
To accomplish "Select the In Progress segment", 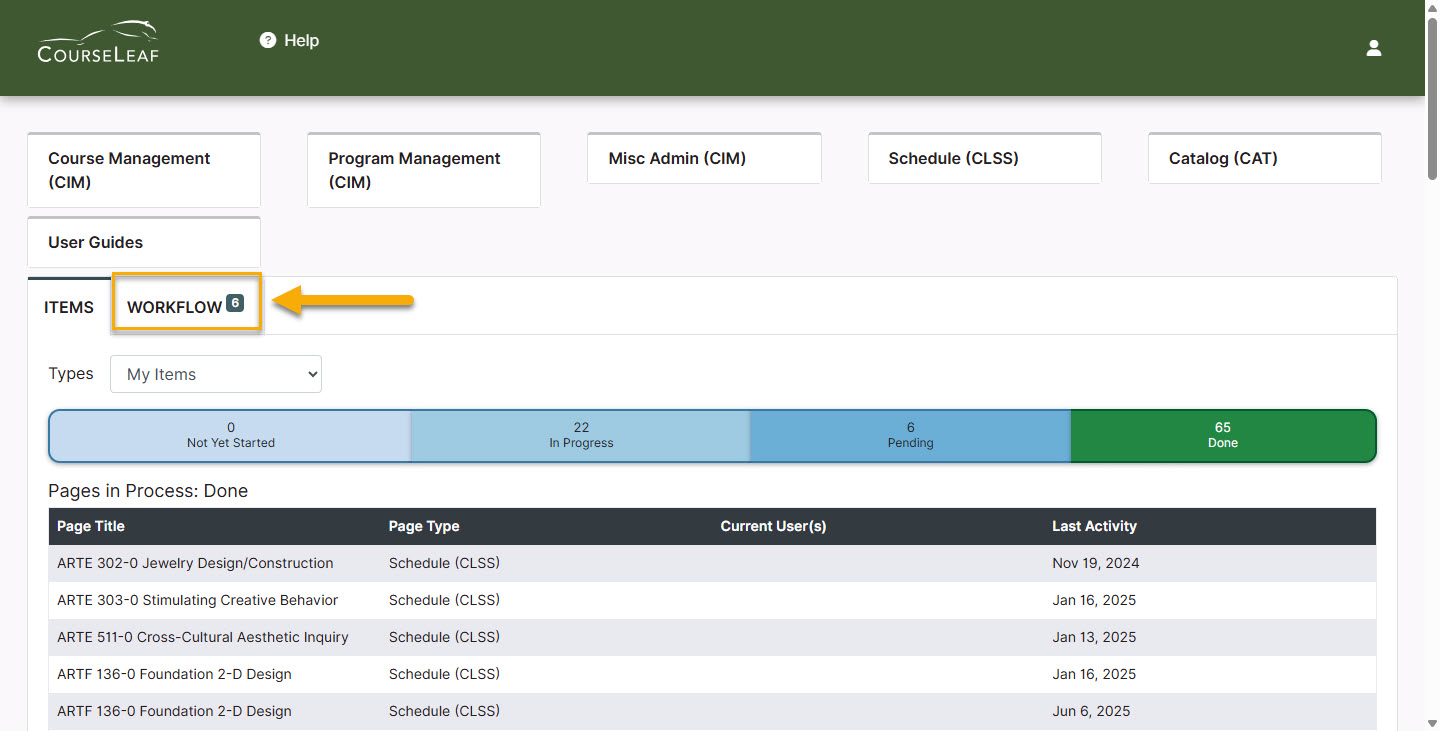I will click(x=581, y=436).
